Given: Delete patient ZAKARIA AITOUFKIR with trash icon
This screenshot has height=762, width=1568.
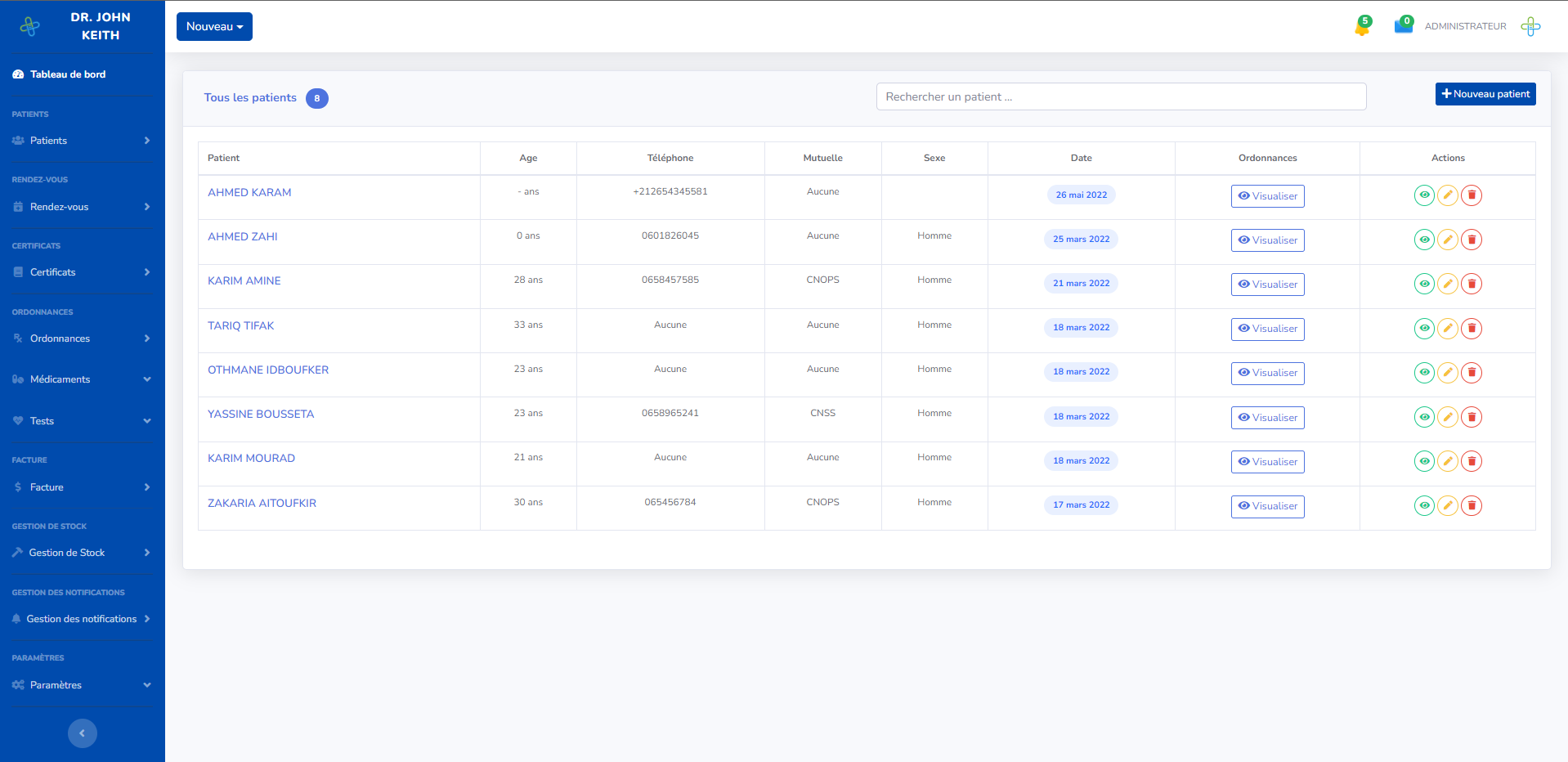Looking at the screenshot, I should point(1471,505).
